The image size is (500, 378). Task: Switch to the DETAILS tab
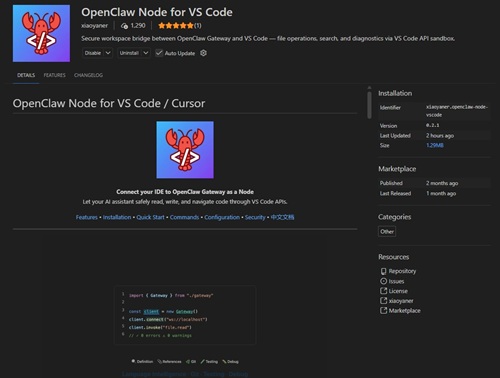click(26, 75)
